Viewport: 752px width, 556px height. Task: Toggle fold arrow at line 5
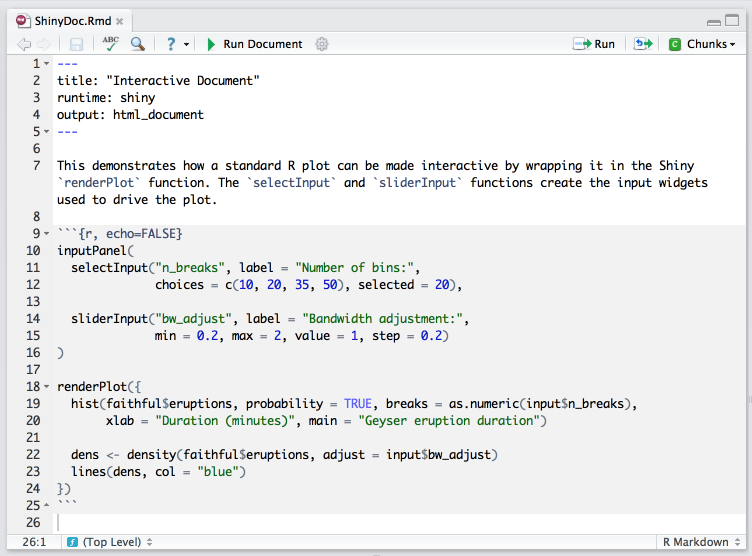(x=47, y=131)
